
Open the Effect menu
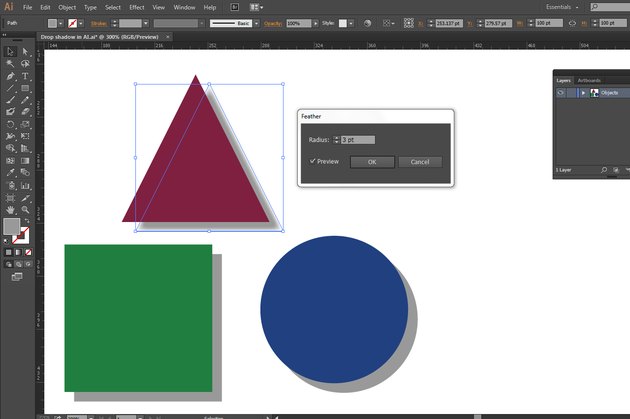tap(137, 7)
